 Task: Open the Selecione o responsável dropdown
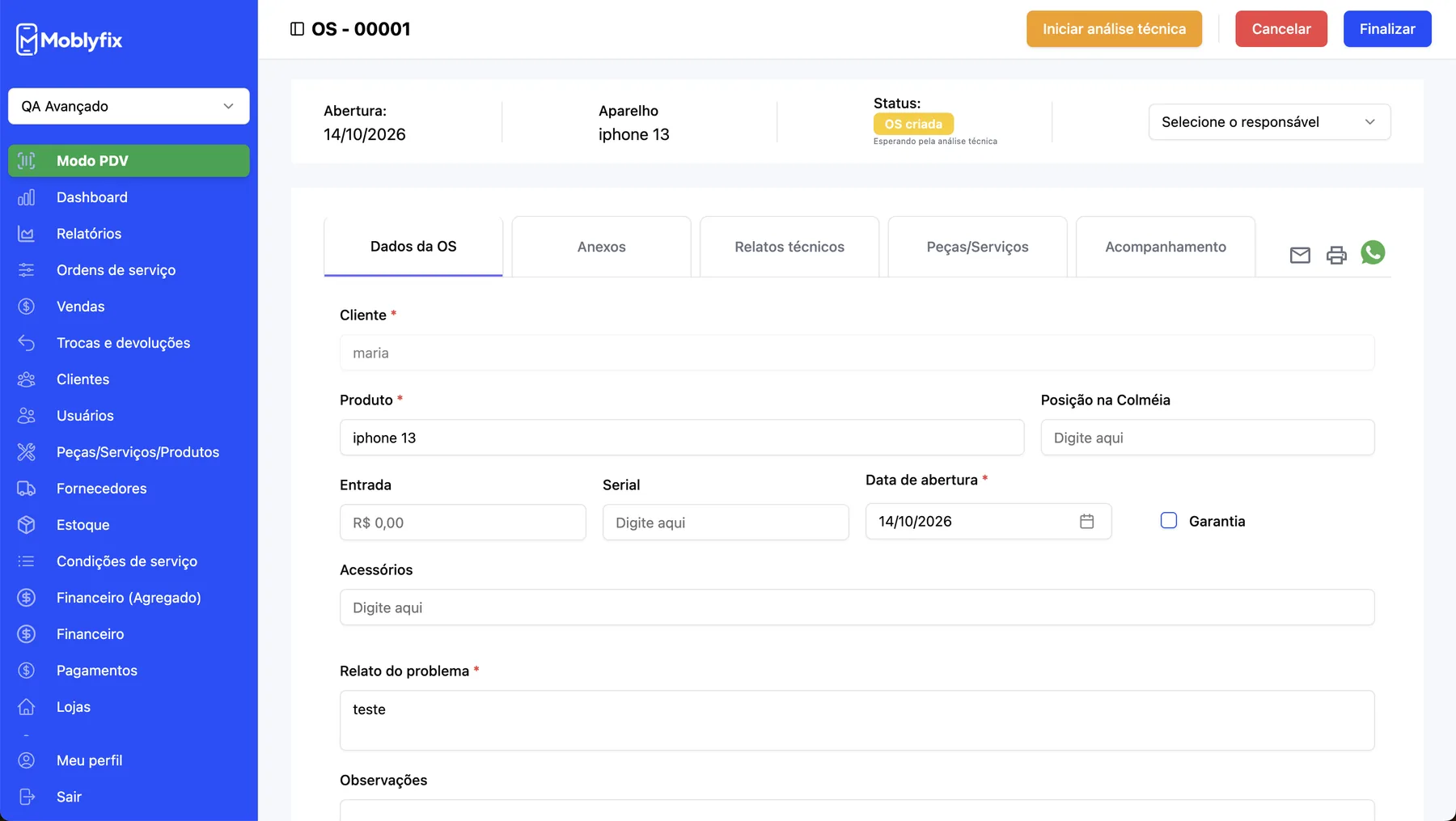(1269, 122)
